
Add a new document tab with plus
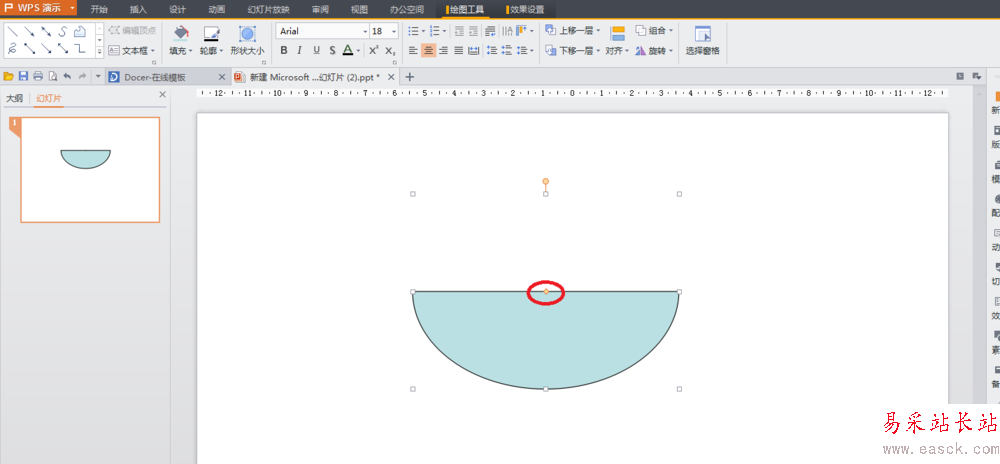[409, 77]
